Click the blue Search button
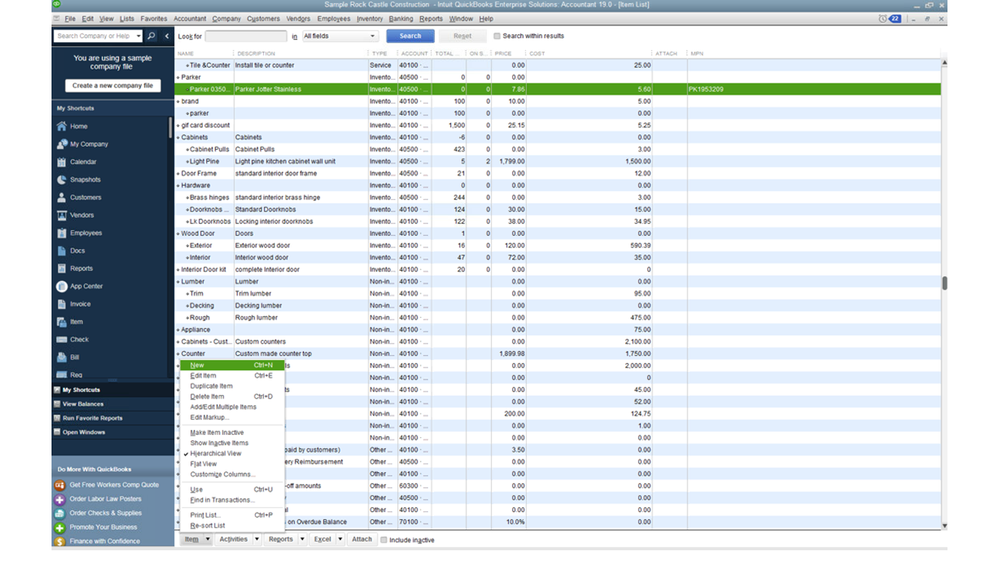 pyautogui.click(x=410, y=36)
